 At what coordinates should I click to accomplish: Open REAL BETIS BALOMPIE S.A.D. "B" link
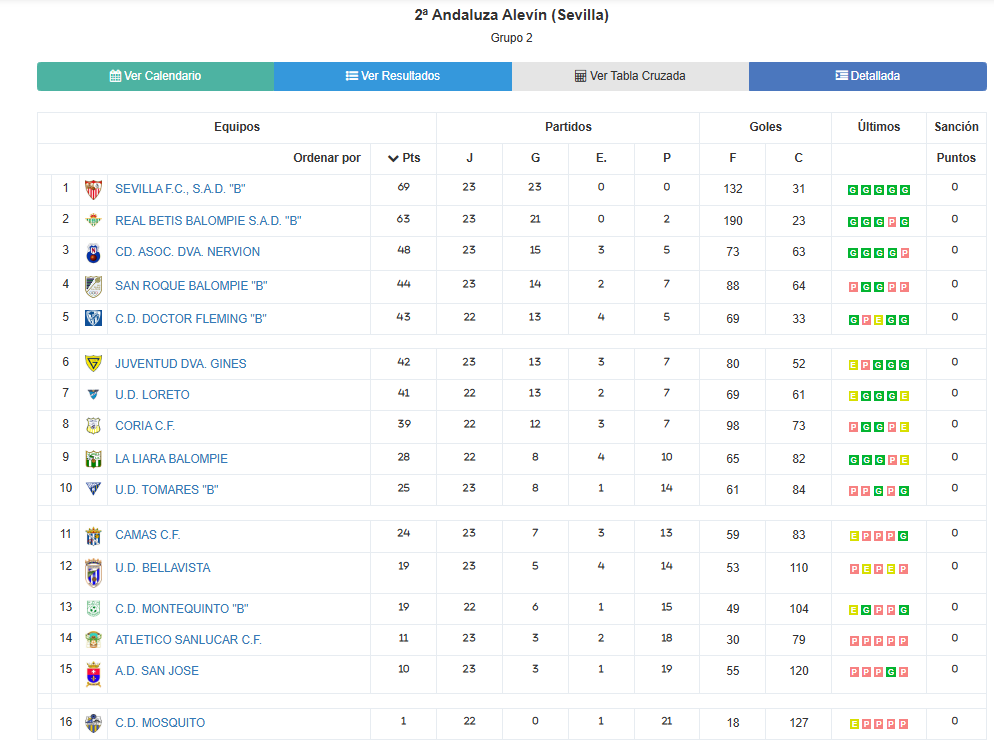coord(208,221)
